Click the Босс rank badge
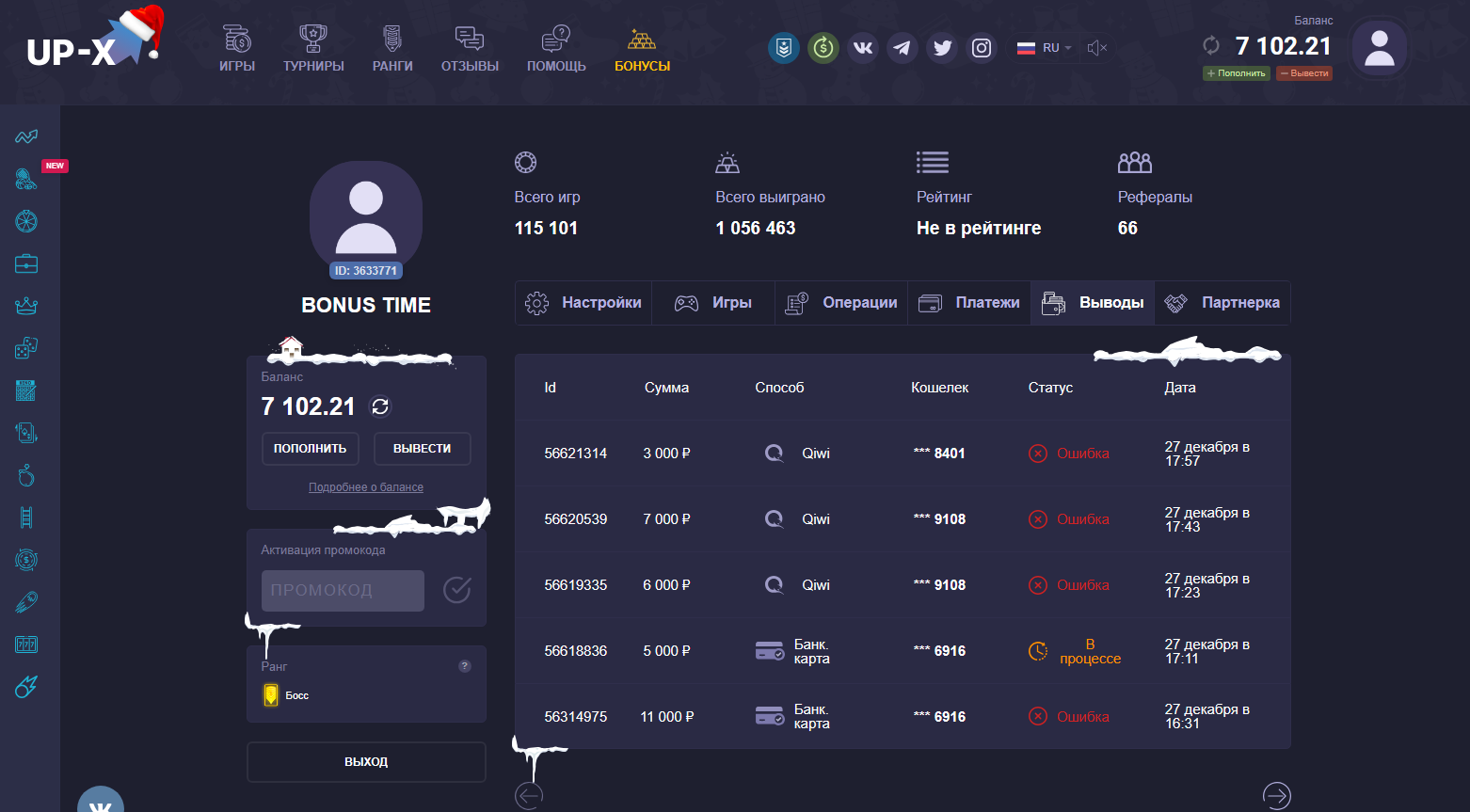The height and width of the screenshot is (812, 1470). point(286,695)
